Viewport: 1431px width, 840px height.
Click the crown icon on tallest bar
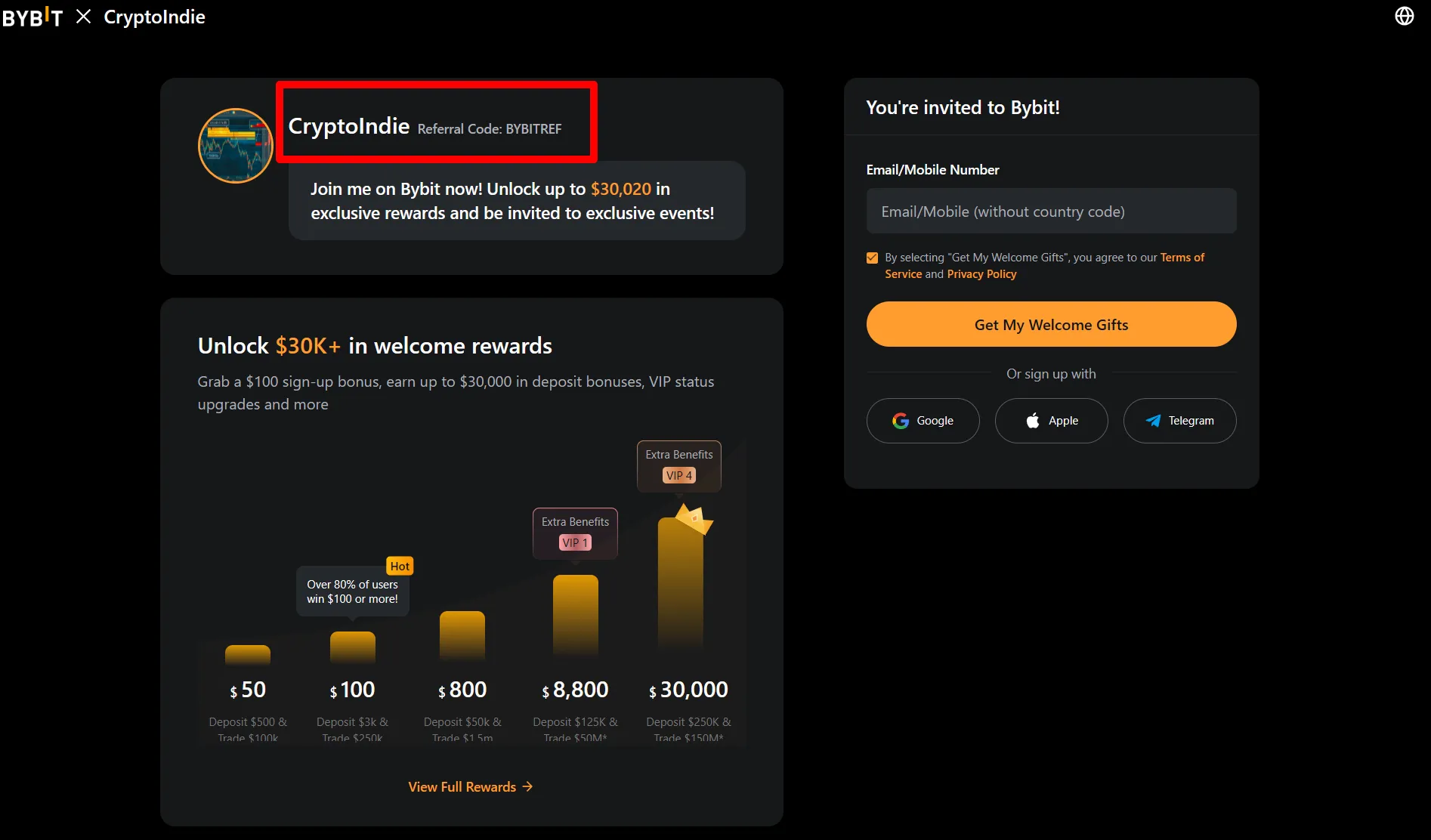point(694,518)
